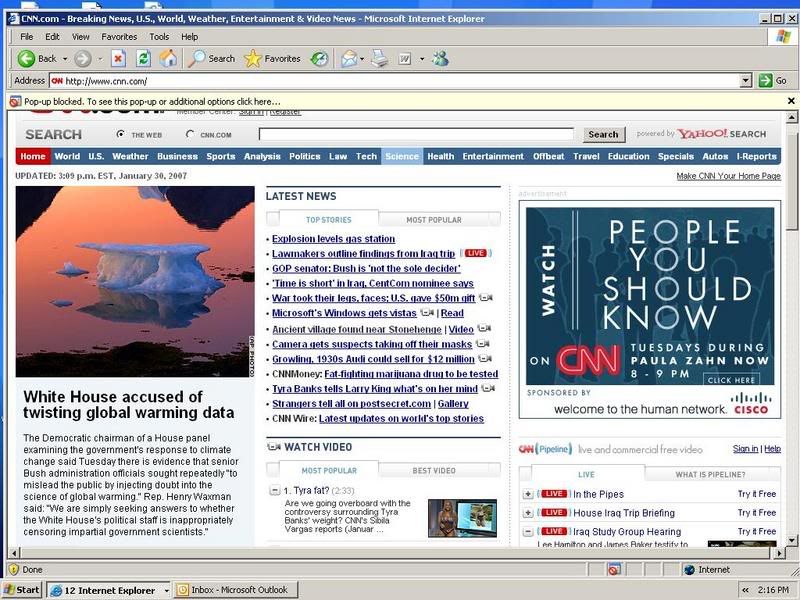
Task: Click the Pipeline Sign in link
Action: tap(745, 449)
